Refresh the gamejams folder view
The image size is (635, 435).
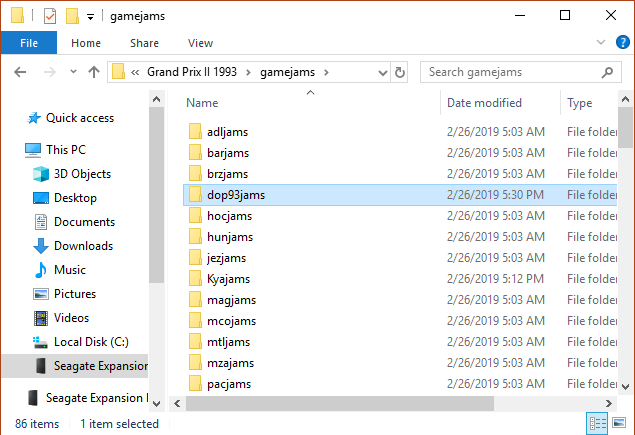point(400,72)
